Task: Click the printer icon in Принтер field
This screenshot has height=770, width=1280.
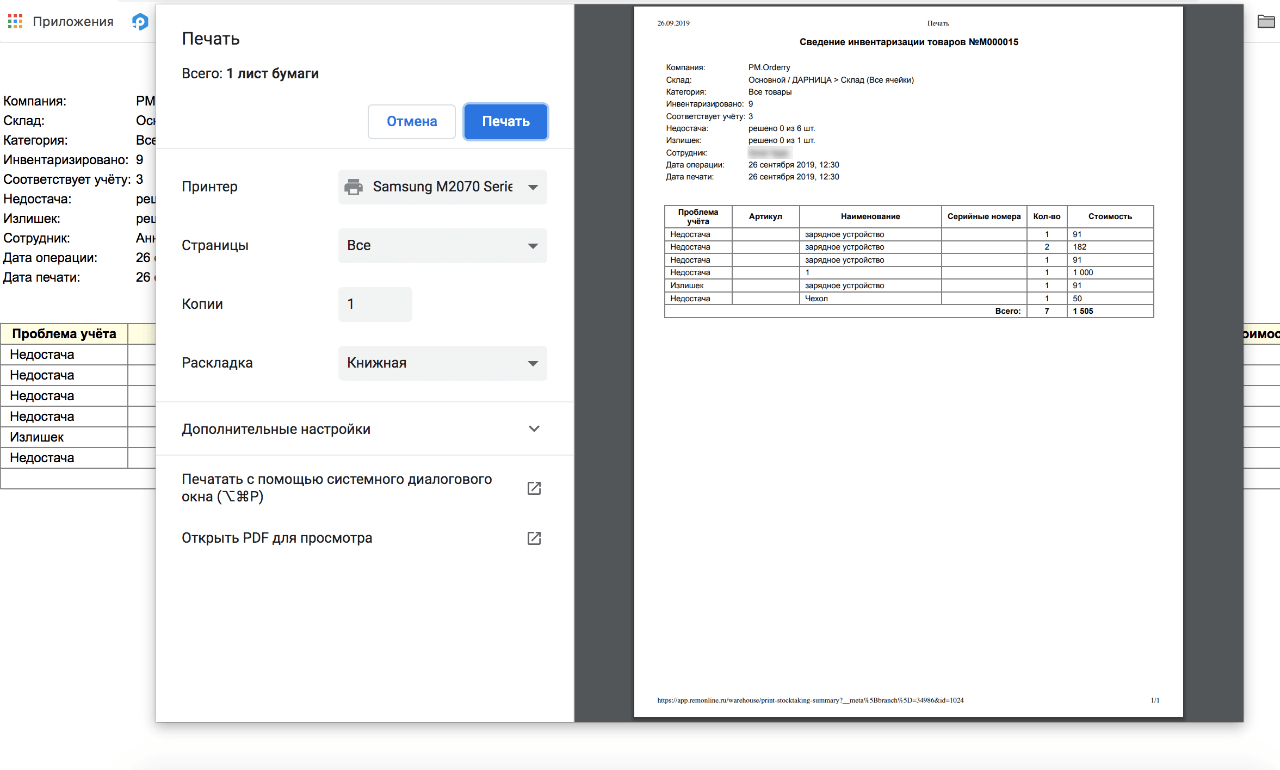Action: [353, 187]
